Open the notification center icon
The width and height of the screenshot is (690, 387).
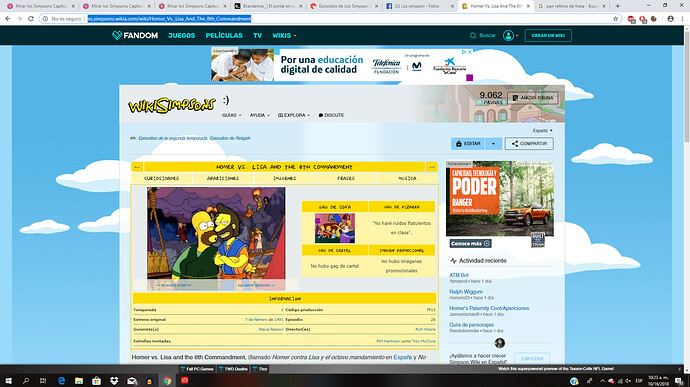coord(679,381)
